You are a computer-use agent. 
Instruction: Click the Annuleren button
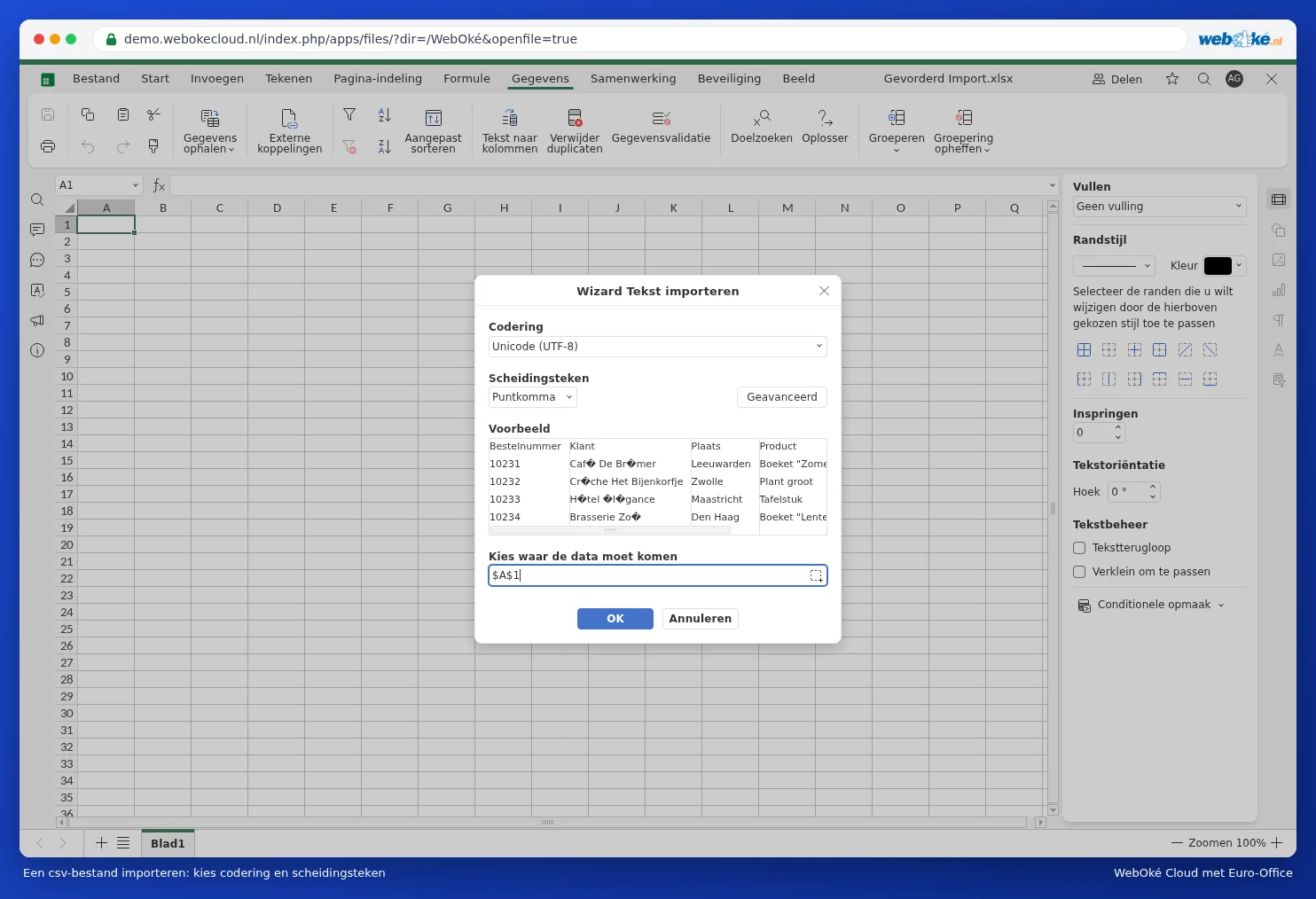coord(701,619)
